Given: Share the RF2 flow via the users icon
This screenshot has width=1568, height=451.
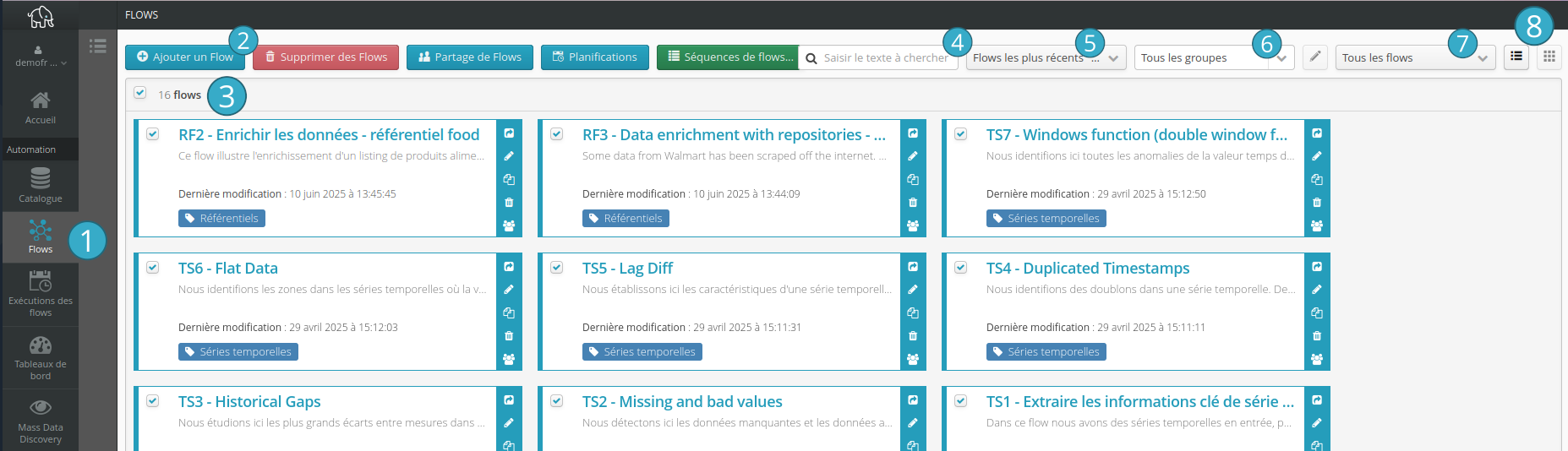Looking at the screenshot, I should pos(509,225).
